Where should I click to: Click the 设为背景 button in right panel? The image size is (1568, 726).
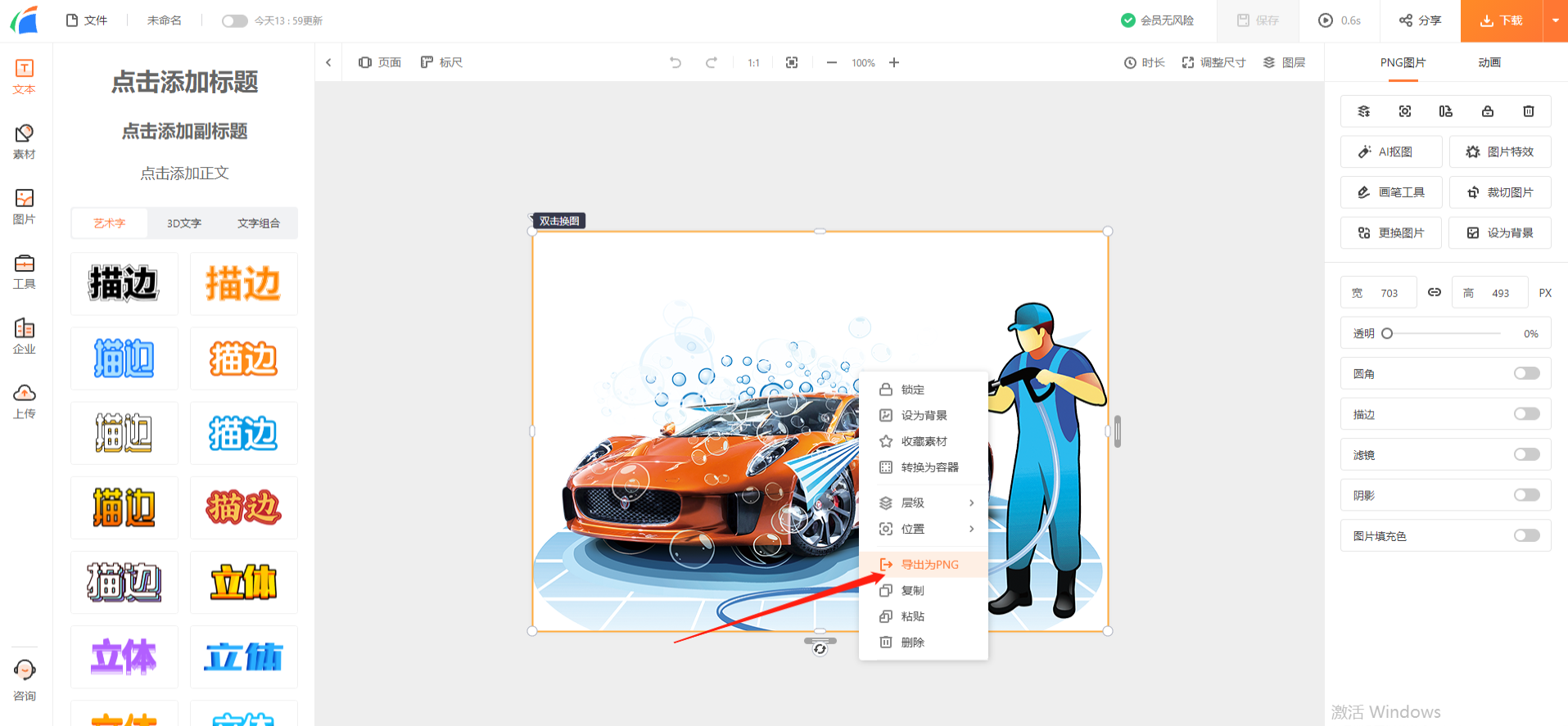pos(1500,232)
